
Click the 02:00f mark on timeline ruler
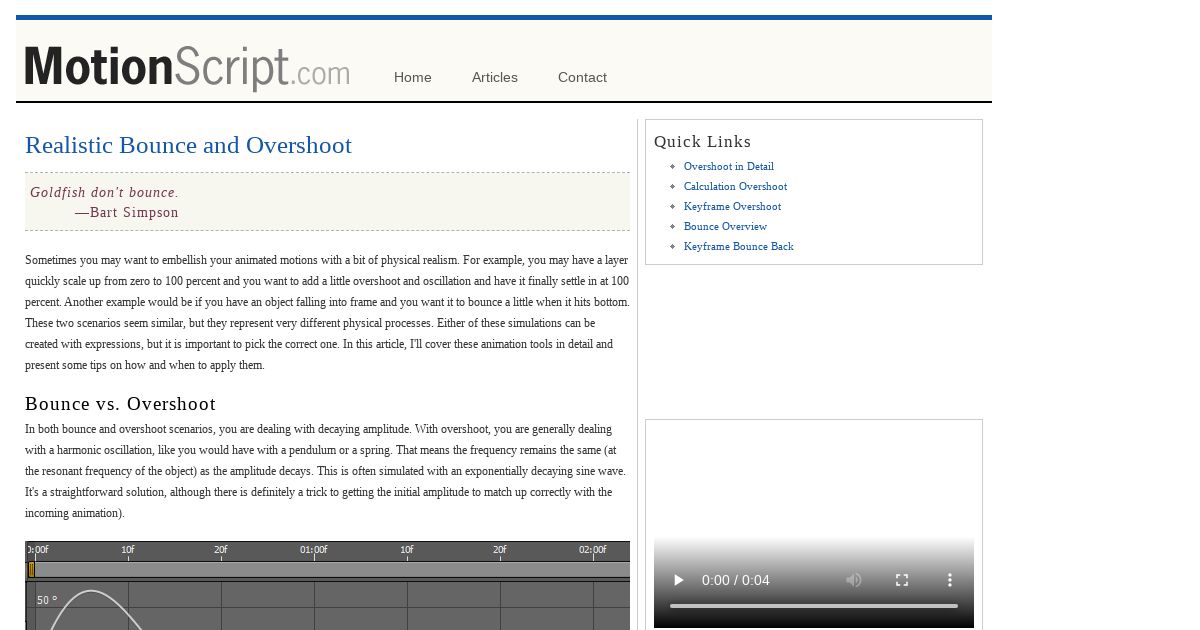coord(592,550)
